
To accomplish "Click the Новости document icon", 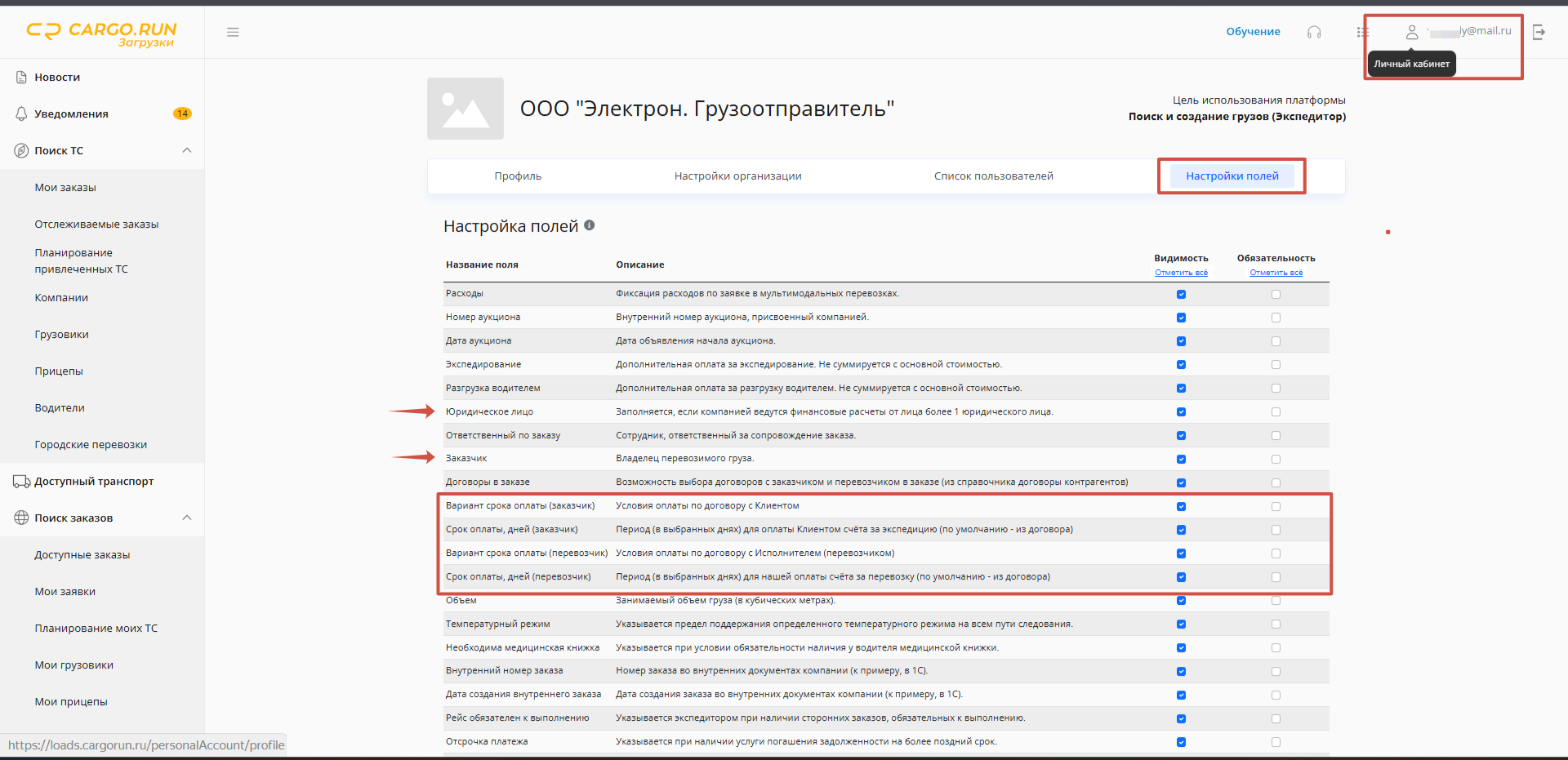I will 22,77.
